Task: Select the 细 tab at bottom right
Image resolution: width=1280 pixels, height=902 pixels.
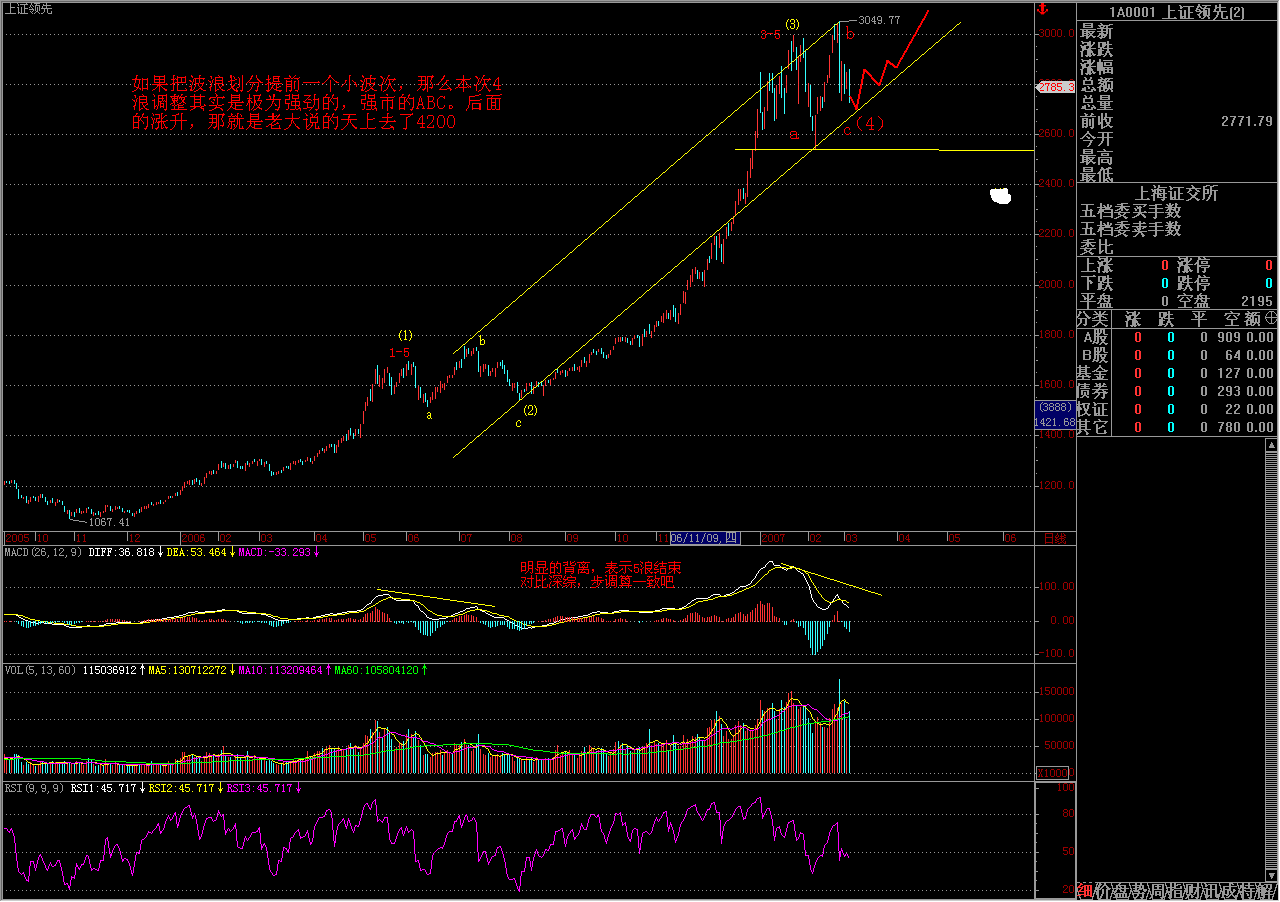Action: click(x=1085, y=891)
